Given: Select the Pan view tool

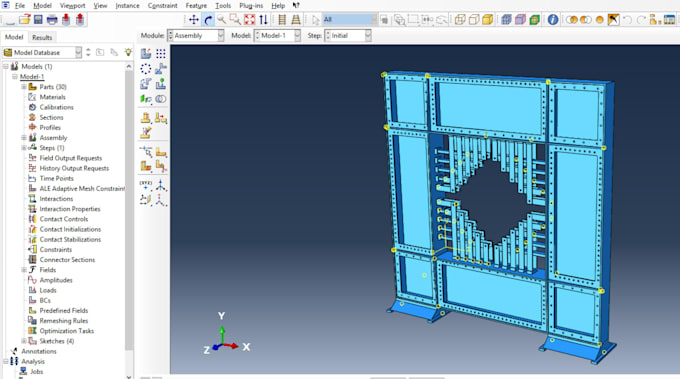Looking at the screenshot, I should 194,20.
